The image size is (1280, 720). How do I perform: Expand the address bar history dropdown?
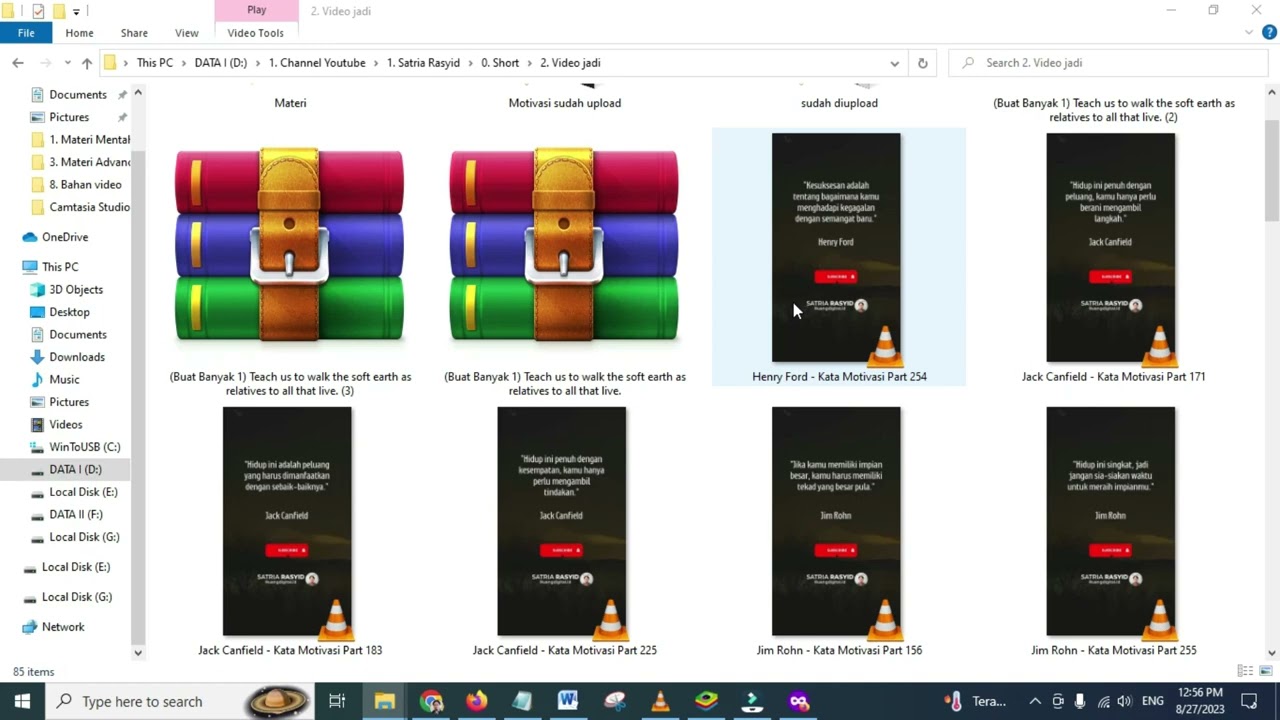[894, 63]
